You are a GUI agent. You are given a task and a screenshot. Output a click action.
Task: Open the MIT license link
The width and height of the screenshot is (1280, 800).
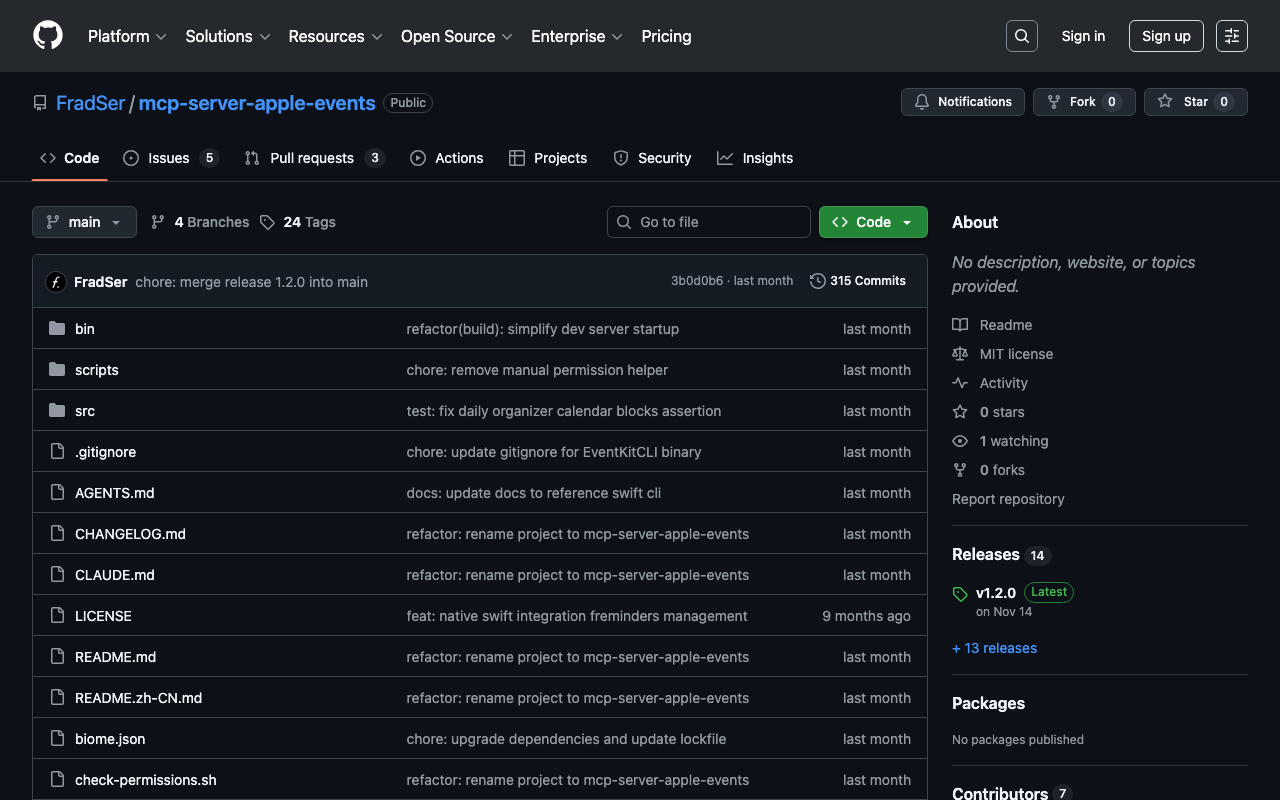coord(1016,354)
